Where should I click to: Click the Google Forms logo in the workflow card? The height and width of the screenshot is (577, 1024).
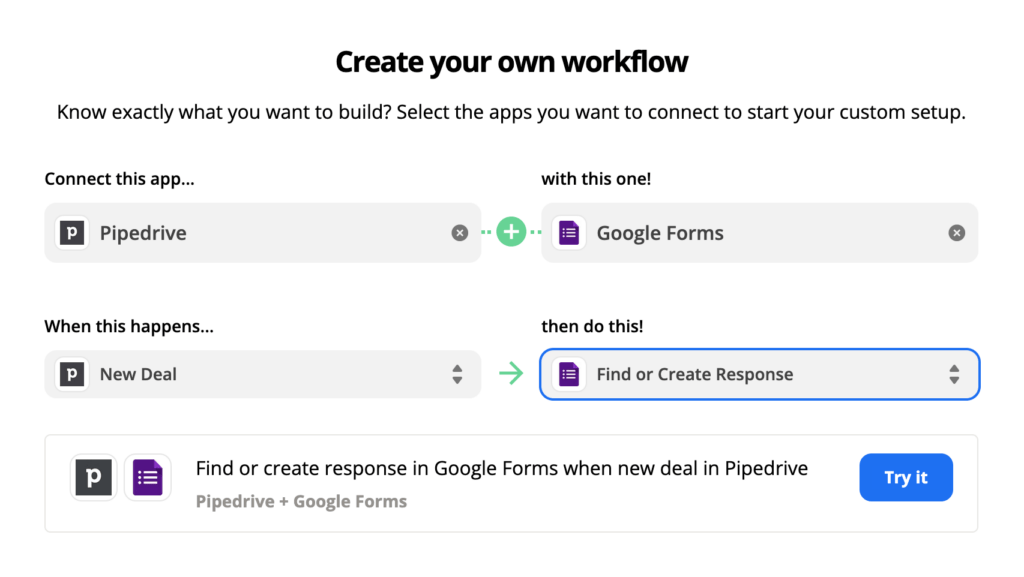pos(148,477)
